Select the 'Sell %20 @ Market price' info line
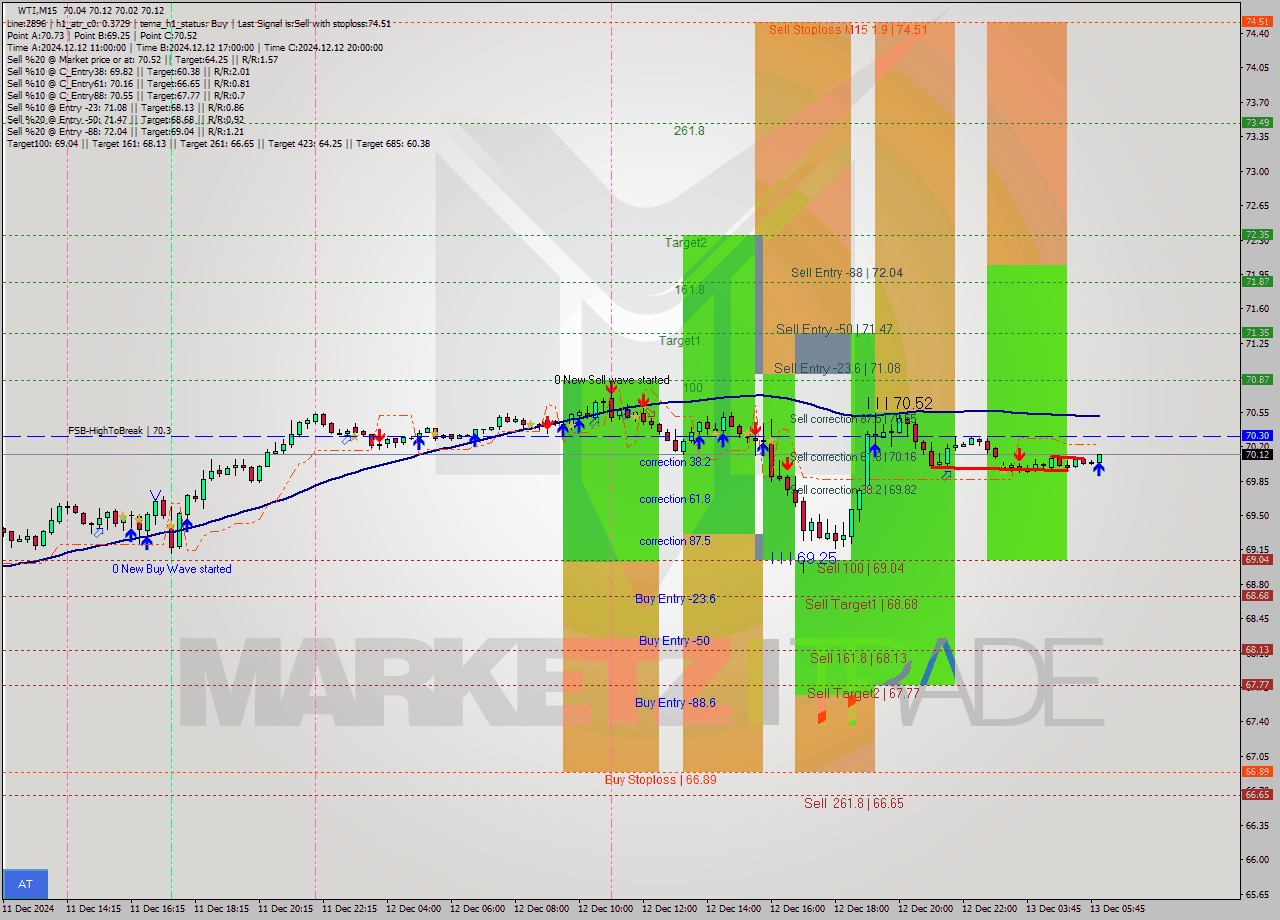 click(143, 59)
